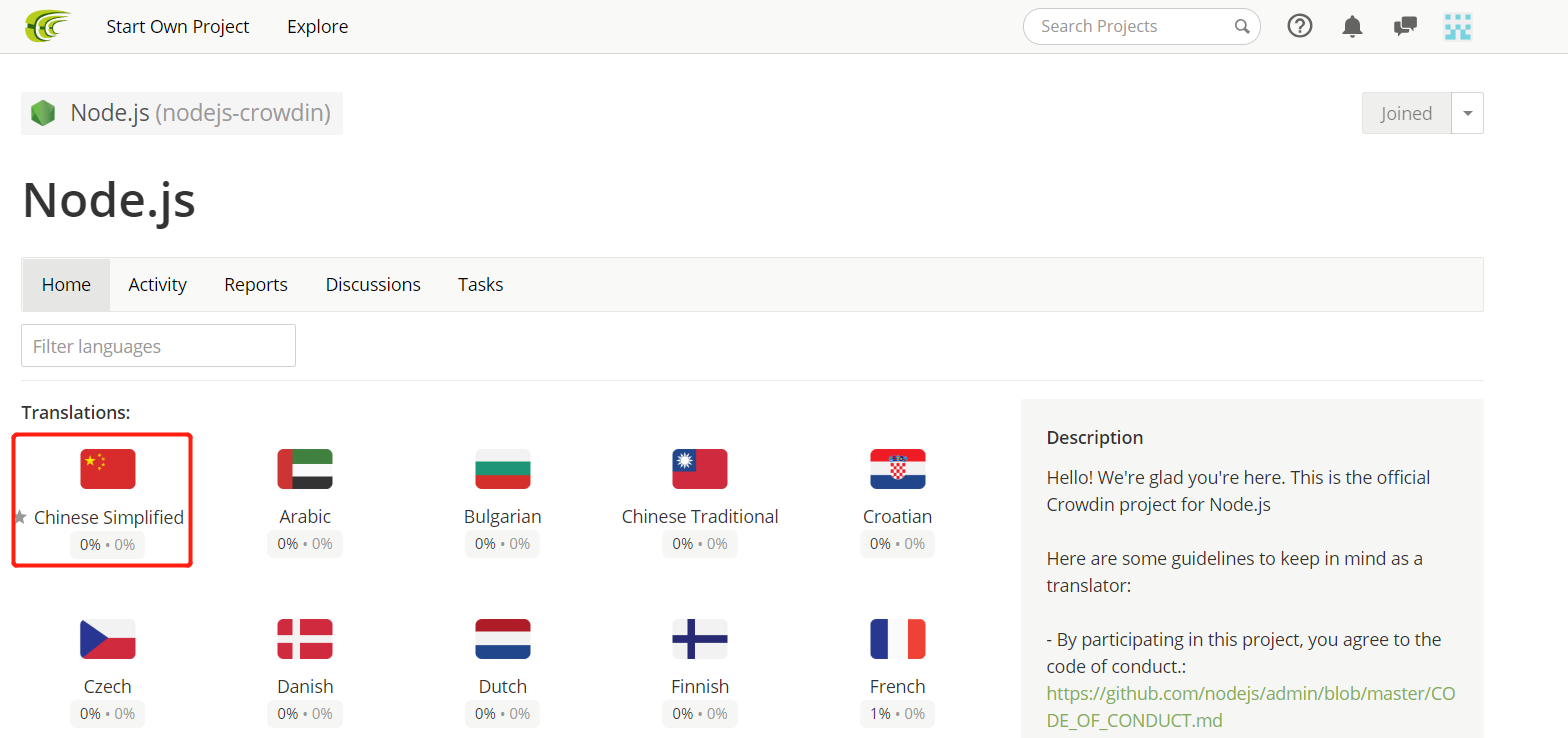Expand the dropdown arrow next to Joined
The image size is (1568, 738).
coord(1467,113)
